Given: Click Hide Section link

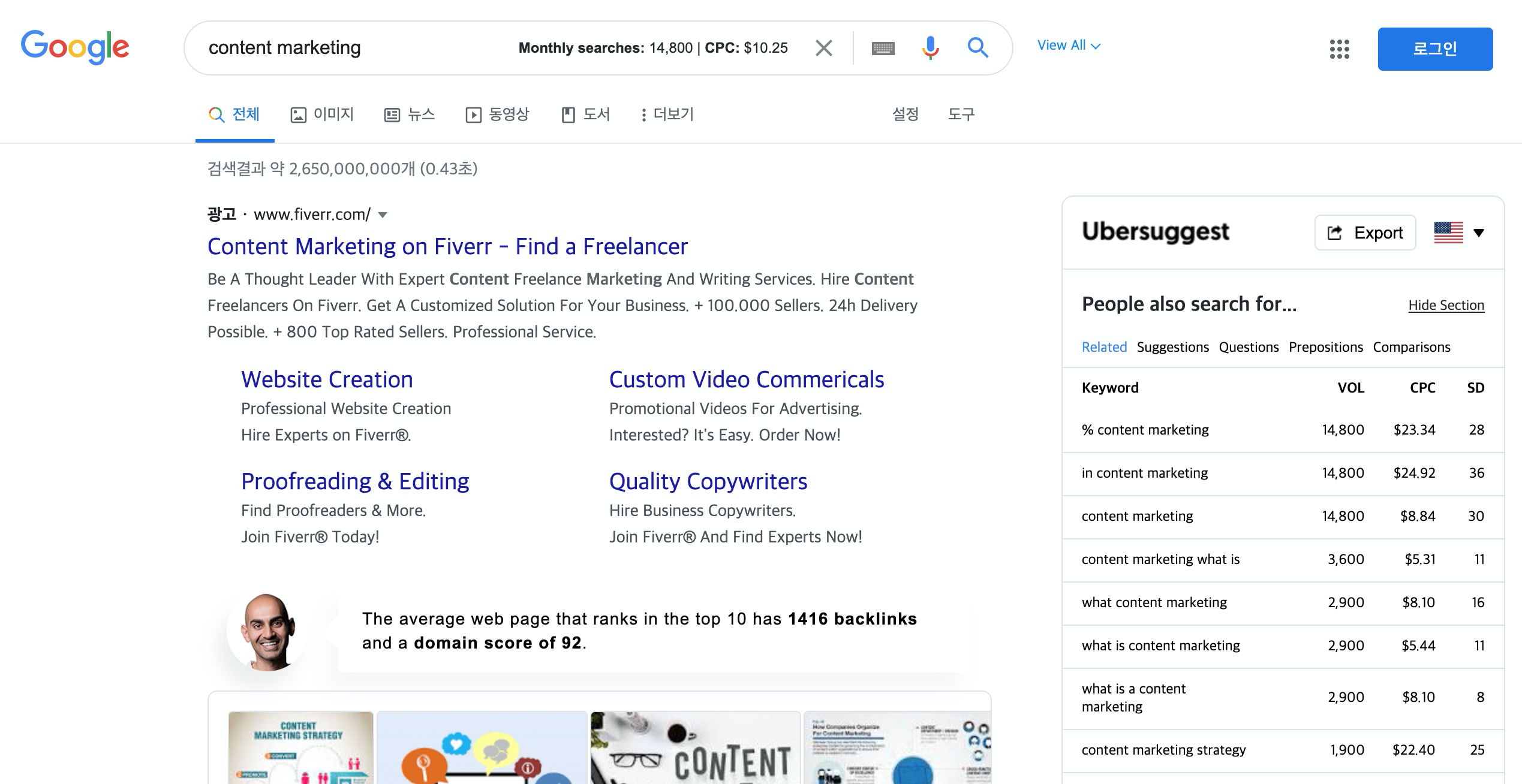Looking at the screenshot, I should (x=1446, y=305).
